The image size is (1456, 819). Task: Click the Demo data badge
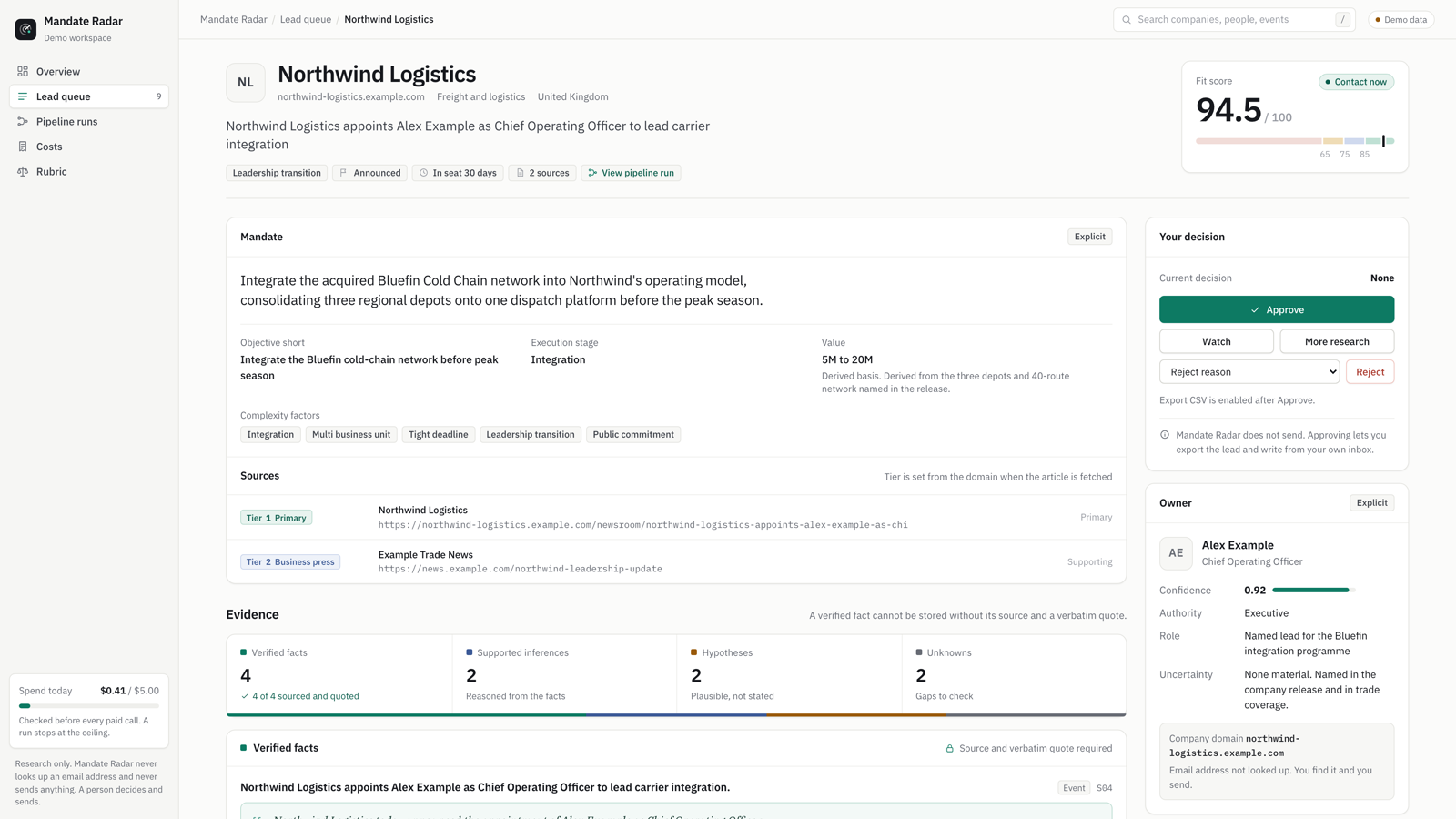tap(1400, 20)
